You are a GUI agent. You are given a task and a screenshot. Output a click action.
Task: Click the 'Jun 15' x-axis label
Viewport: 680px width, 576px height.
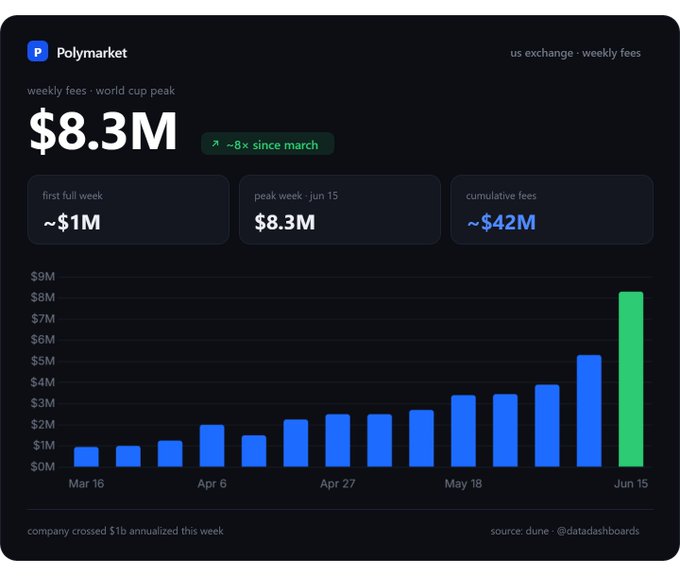(x=631, y=484)
